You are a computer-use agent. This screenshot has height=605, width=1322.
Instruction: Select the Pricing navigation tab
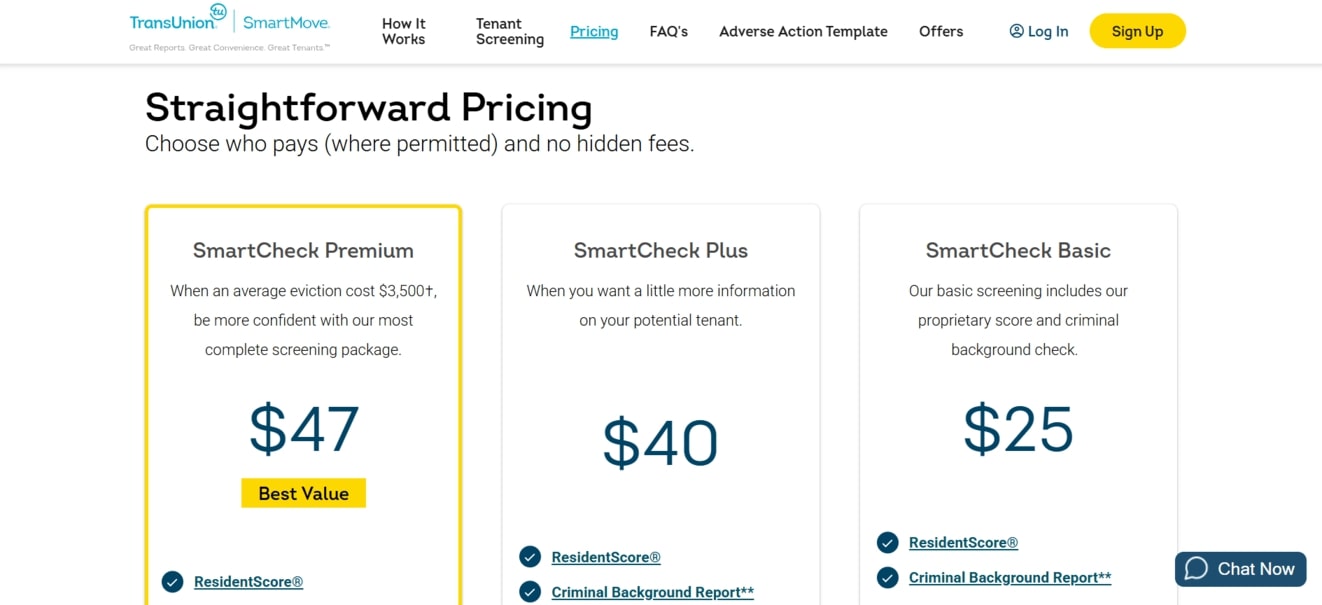594,31
